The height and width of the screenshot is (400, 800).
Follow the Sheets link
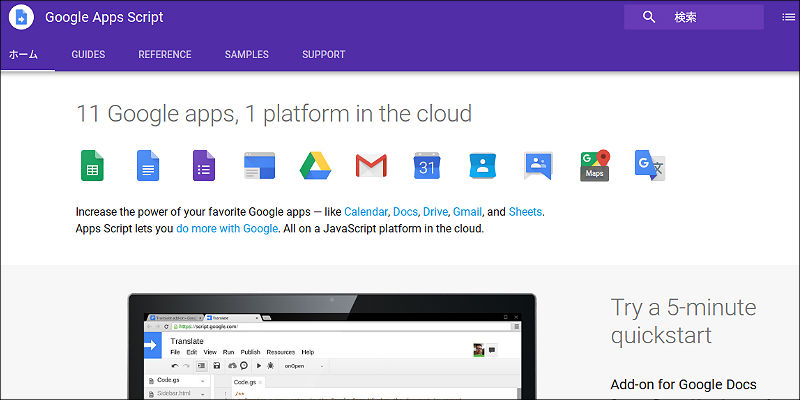pos(525,212)
